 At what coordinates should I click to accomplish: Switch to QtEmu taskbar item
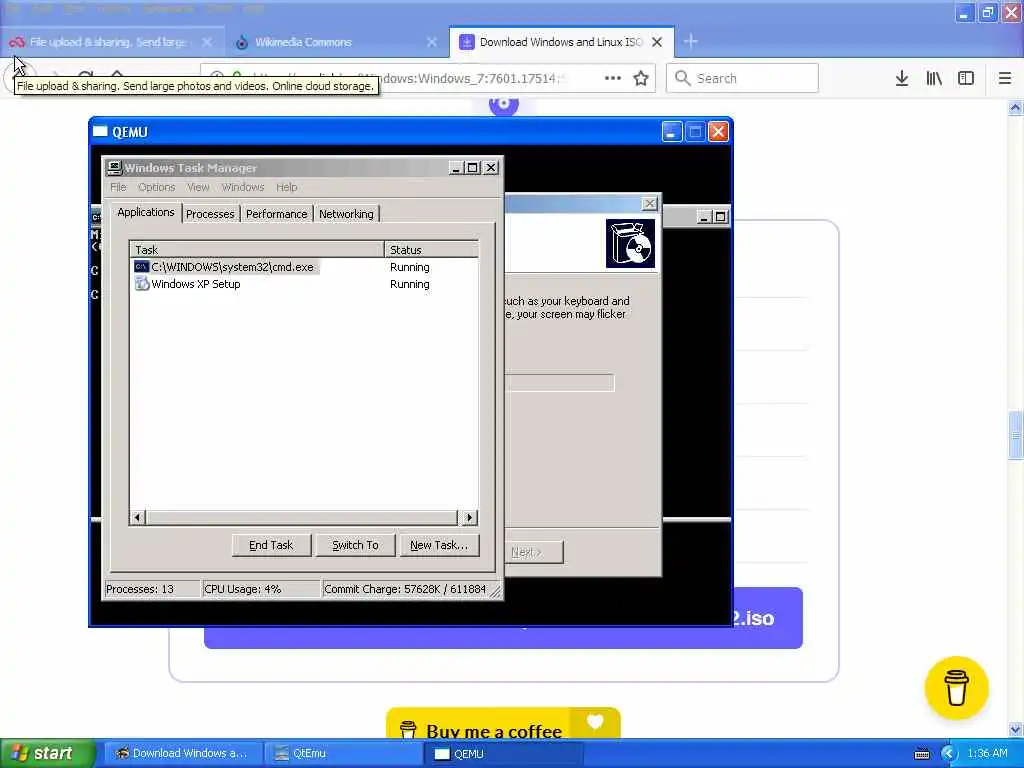(x=344, y=754)
